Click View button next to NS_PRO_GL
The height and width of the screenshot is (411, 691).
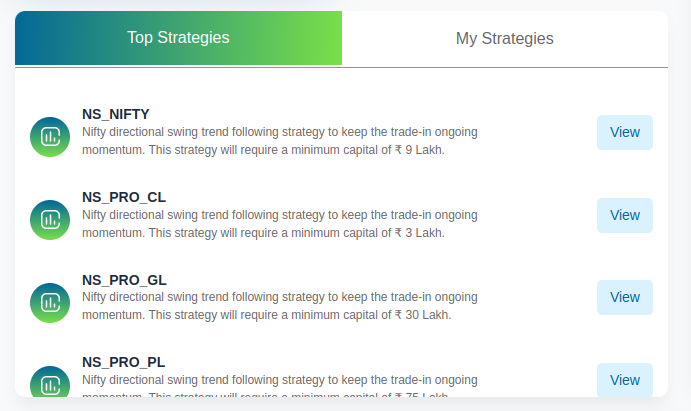click(625, 297)
